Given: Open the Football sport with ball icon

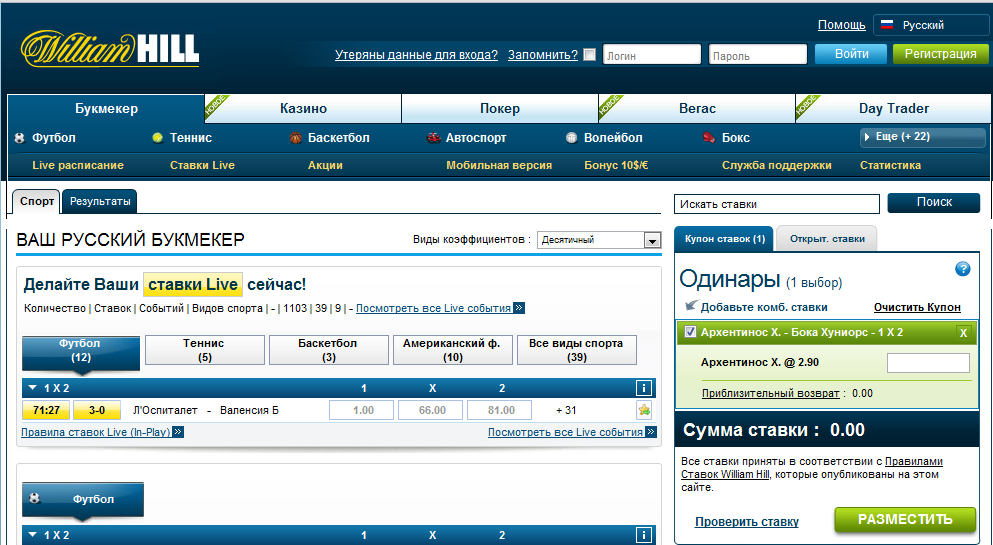Looking at the screenshot, I should 45,138.
